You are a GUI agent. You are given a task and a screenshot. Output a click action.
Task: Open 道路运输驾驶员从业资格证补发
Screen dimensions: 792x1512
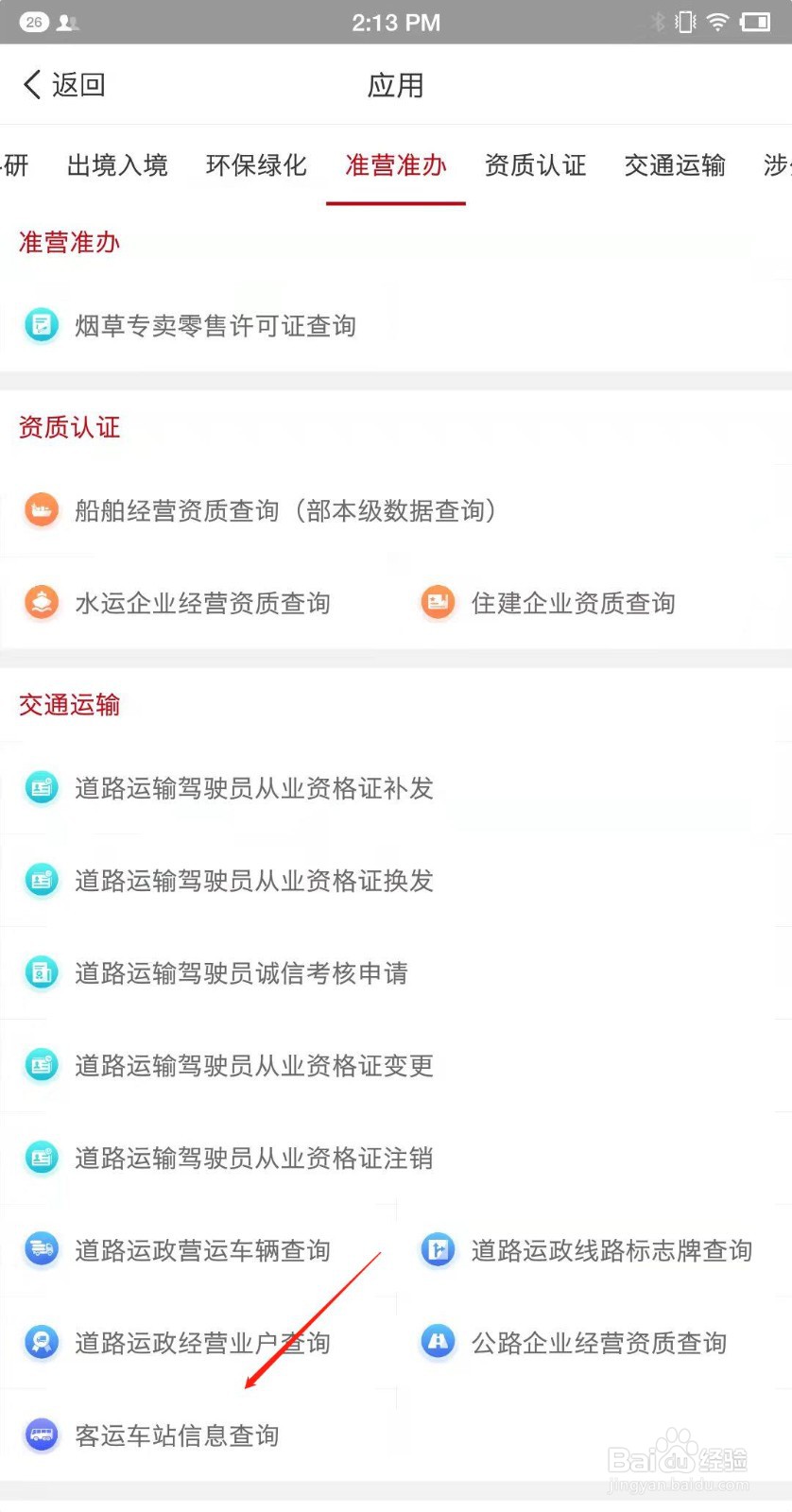(396, 788)
